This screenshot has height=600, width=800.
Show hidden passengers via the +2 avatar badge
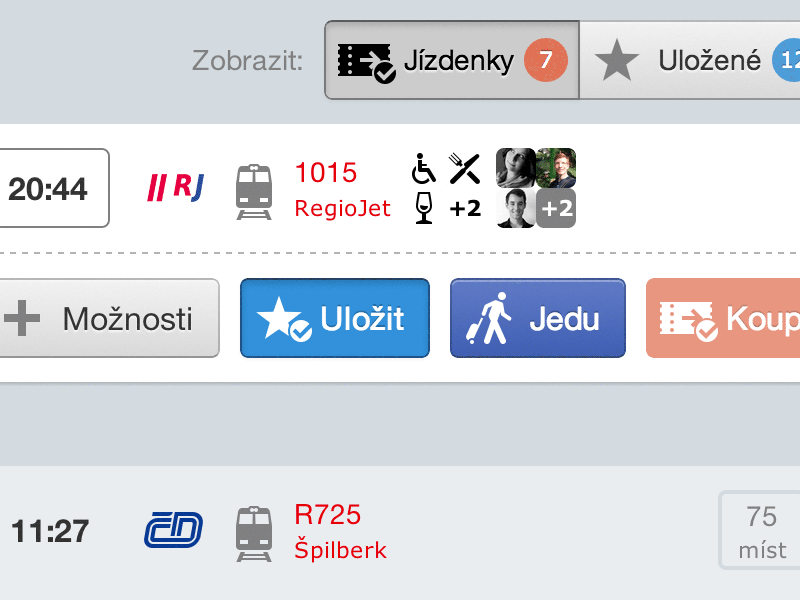(556, 210)
